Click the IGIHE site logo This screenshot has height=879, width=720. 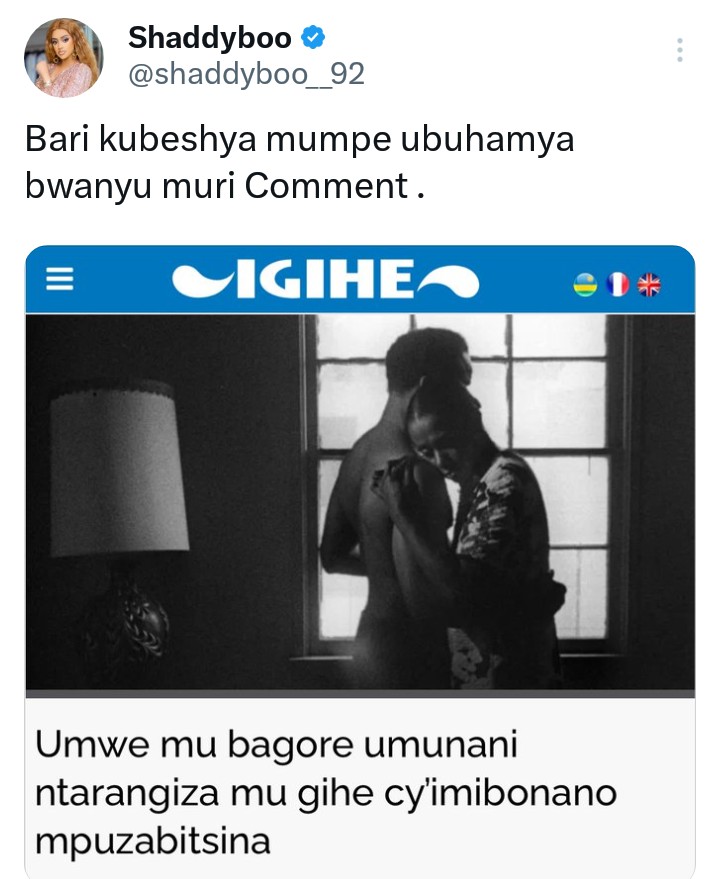pyautogui.click(x=325, y=279)
